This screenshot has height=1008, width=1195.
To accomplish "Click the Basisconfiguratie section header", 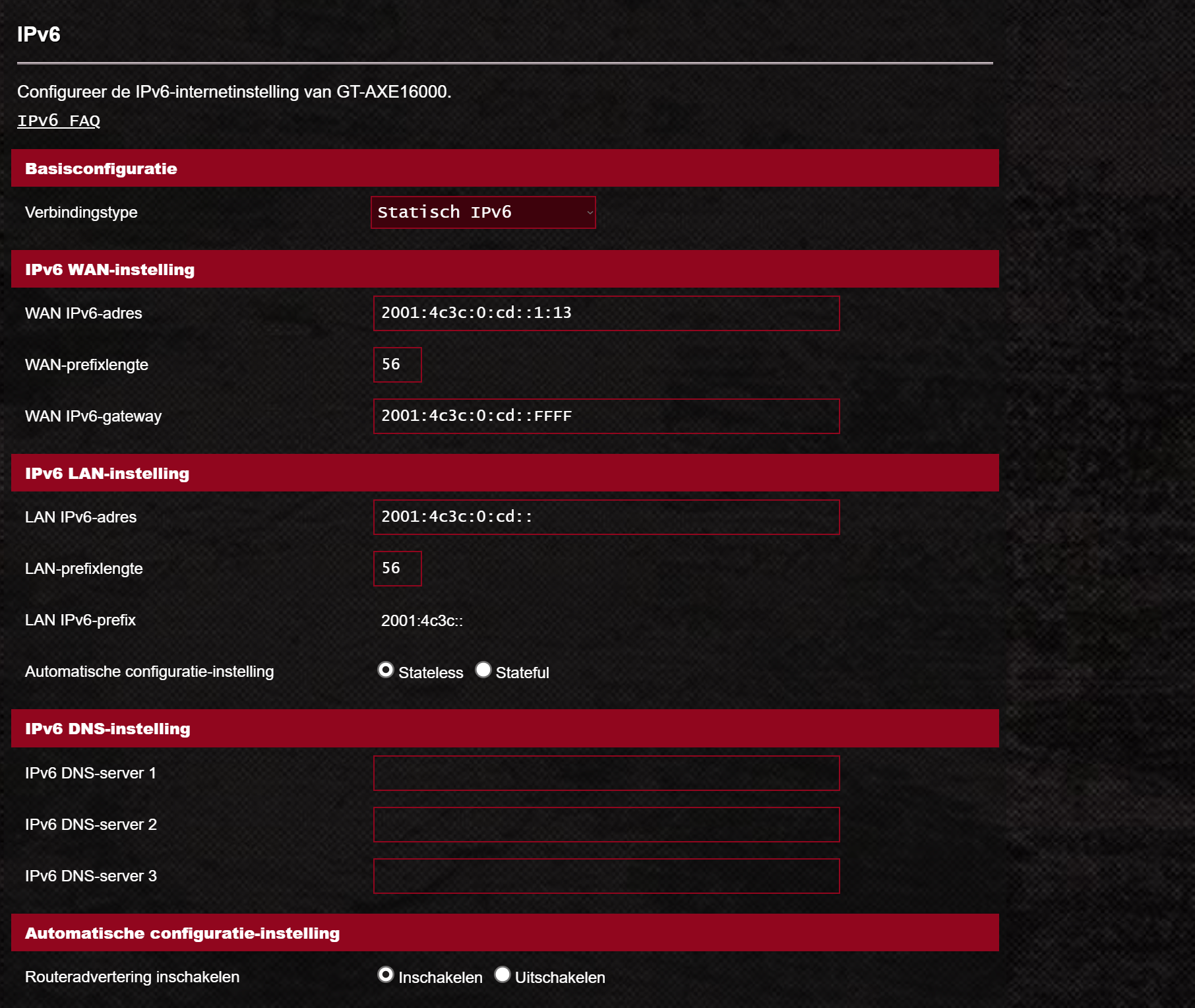I will pos(505,168).
